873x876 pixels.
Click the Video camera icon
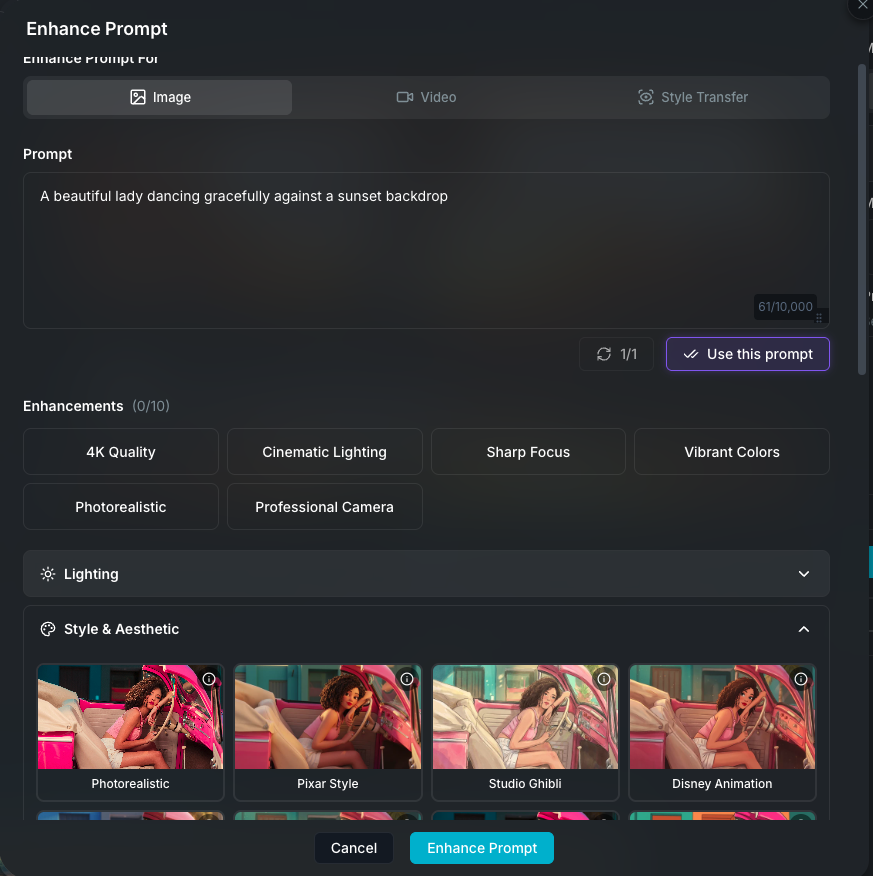click(x=404, y=97)
